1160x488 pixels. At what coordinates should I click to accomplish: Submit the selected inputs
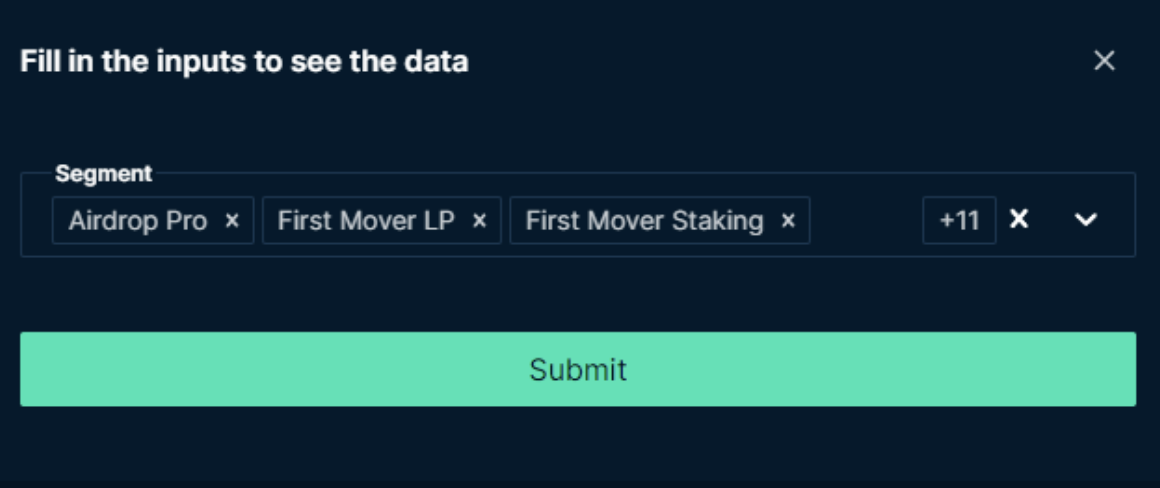pyautogui.click(x=578, y=369)
